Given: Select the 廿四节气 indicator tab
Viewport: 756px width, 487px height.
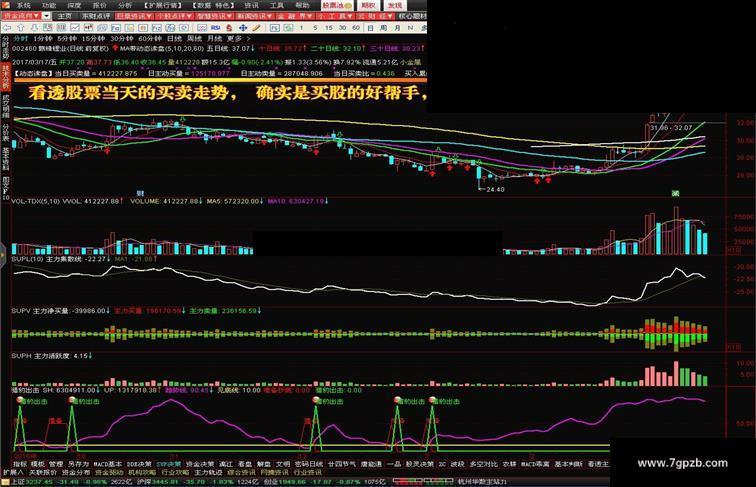Looking at the screenshot, I should click(x=341, y=464).
